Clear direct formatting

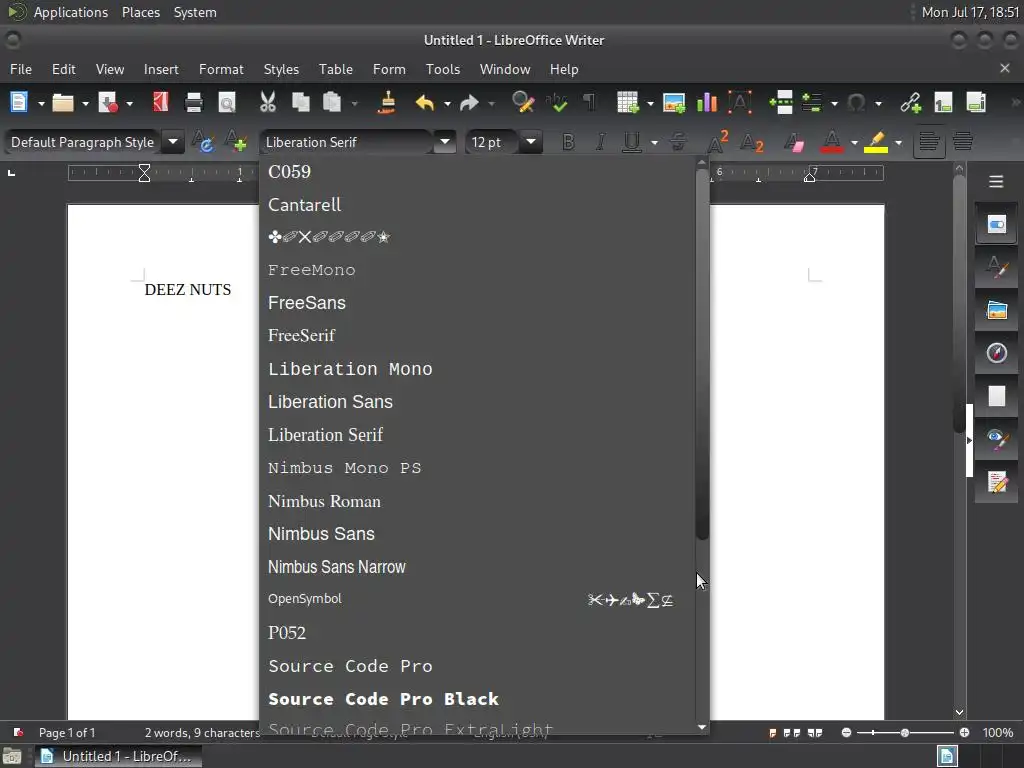click(793, 142)
